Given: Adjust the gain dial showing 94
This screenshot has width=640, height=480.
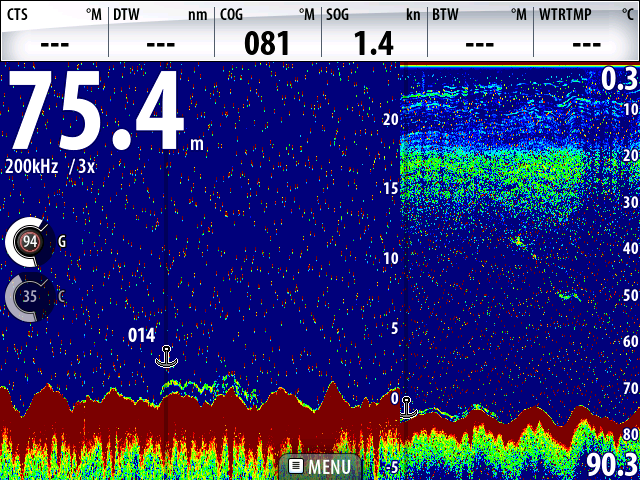Looking at the screenshot, I should click(x=29, y=242).
